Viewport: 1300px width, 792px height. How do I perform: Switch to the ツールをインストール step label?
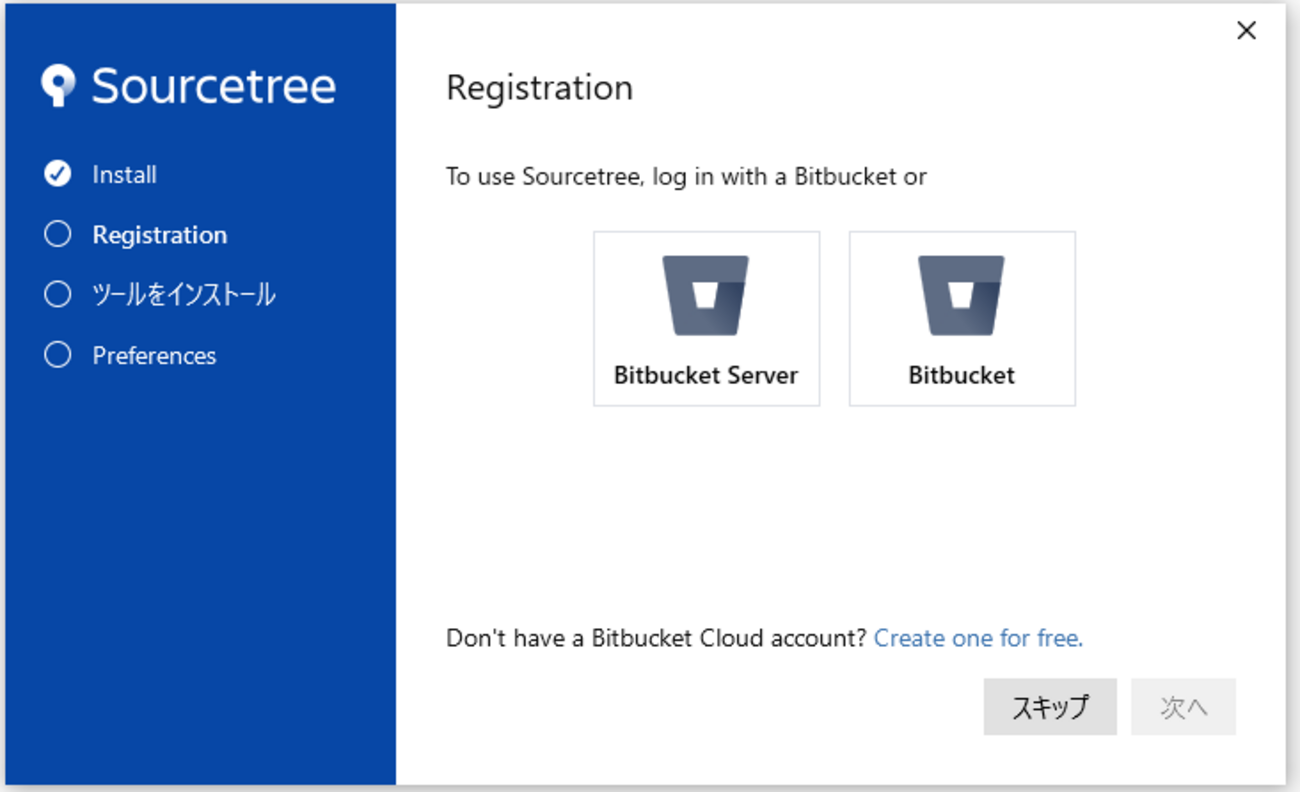click(184, 295)
